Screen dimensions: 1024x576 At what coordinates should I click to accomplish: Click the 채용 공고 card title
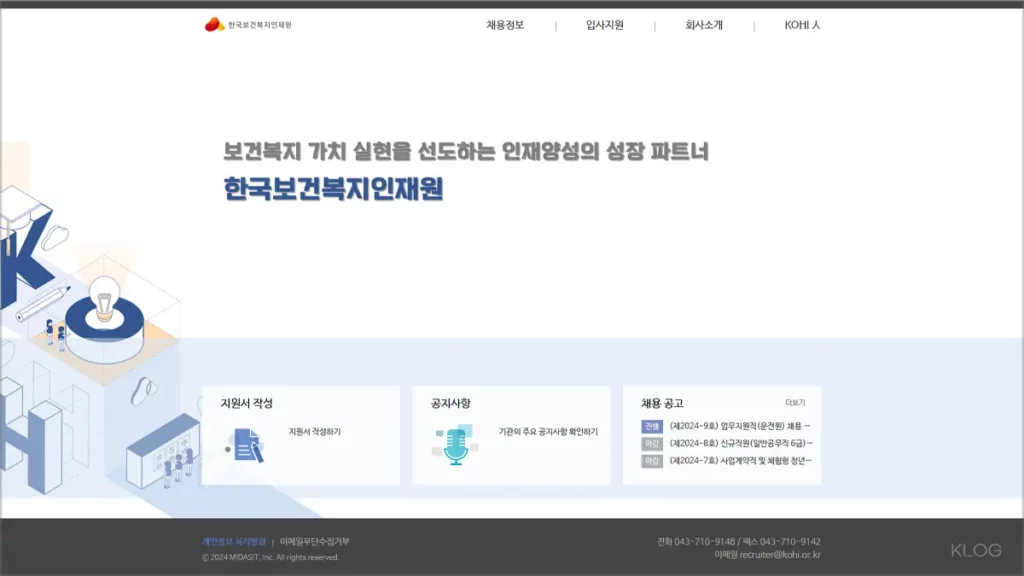point(662,403)
